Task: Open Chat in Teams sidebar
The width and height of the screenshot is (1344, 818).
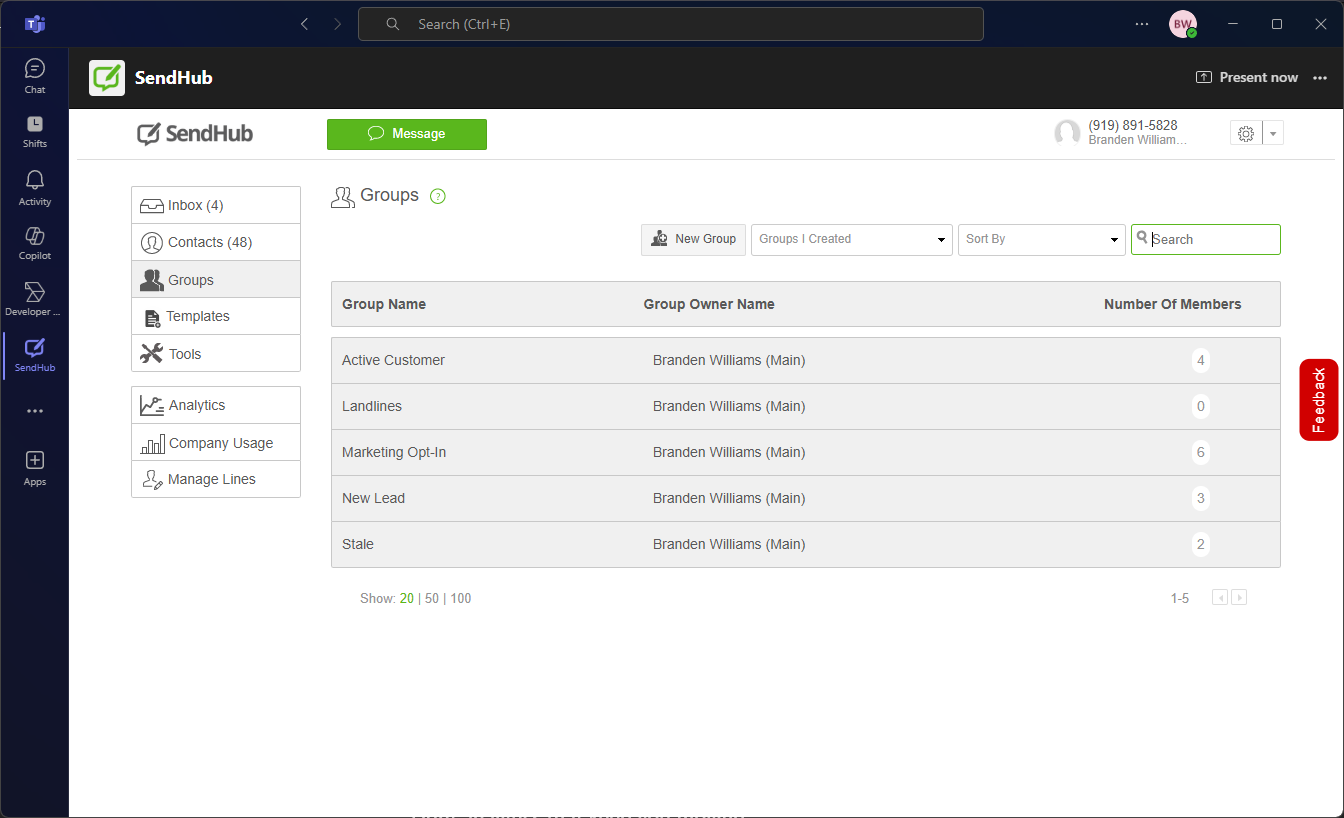Action: pos(35,76)
